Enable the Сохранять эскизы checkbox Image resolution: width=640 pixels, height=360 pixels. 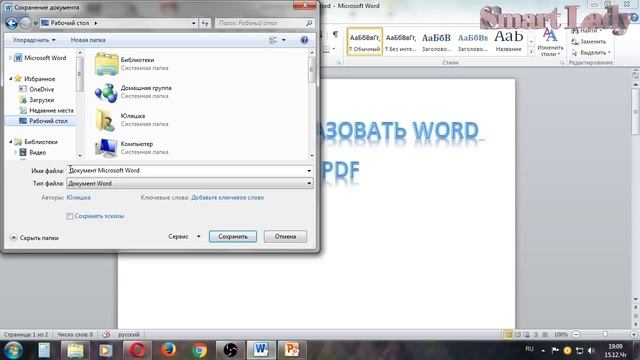70,216
